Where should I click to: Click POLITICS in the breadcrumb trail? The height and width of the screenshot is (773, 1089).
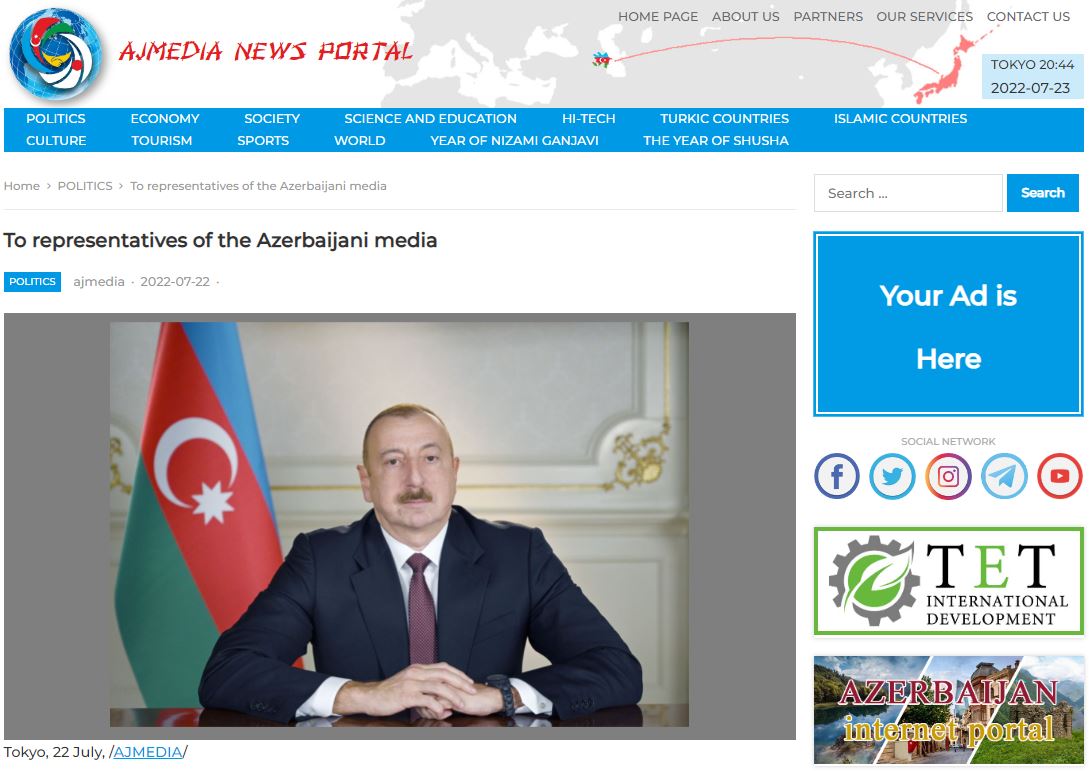pyautogui.click(x=85, y=186)
